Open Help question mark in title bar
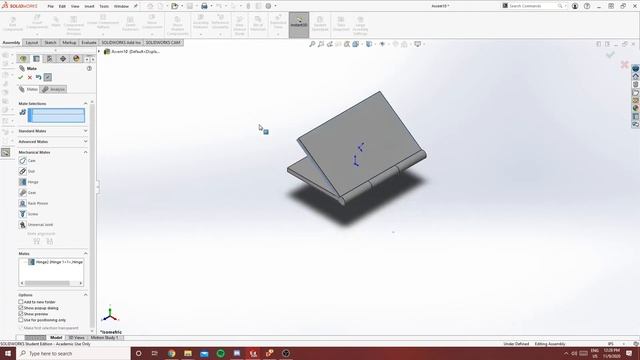 [x=587, y=6]
